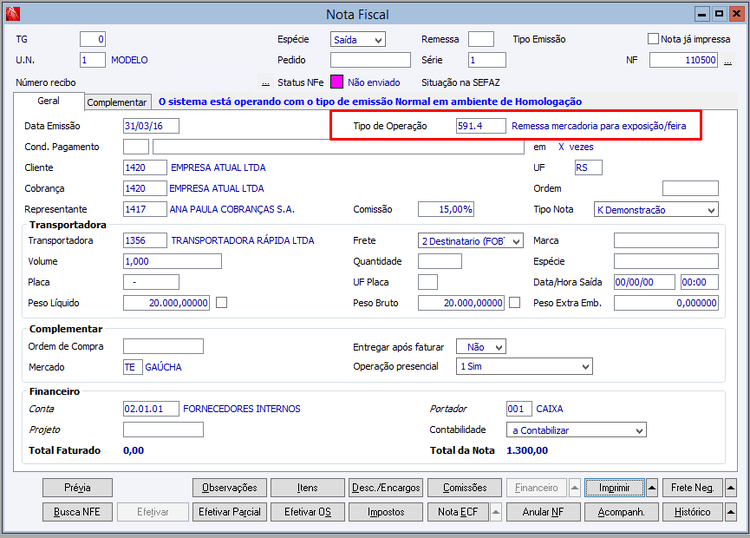Open Espécie dropdown showing Saída
Image resolution: width=750 pixels, height=538 pixels.
click(x=358, y=40)
